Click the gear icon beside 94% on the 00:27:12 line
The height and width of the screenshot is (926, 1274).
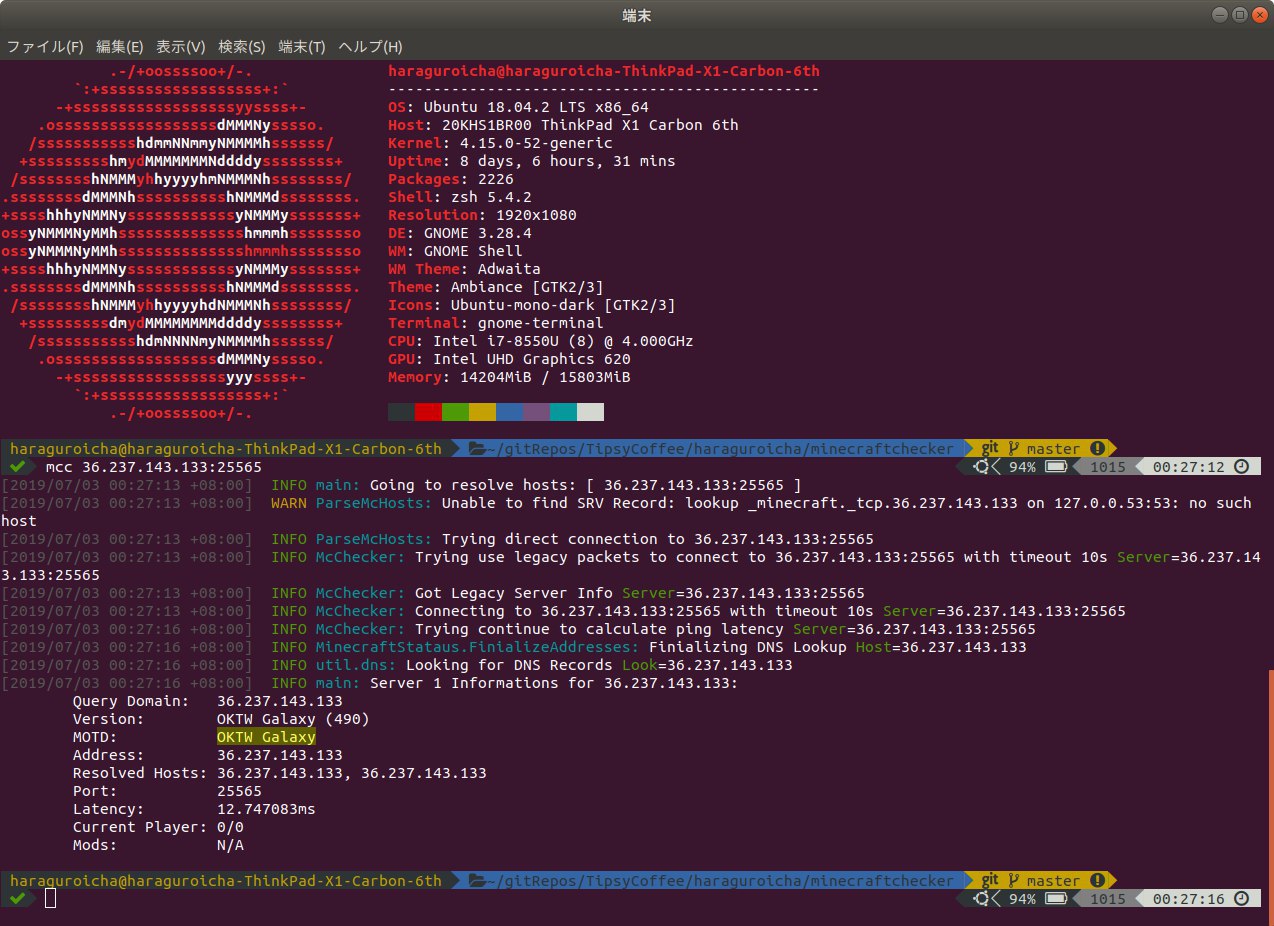coord(982,467)
